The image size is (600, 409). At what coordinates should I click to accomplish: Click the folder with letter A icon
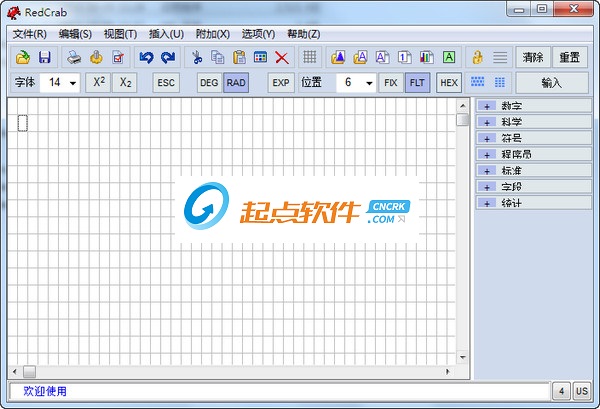point(360,57)
